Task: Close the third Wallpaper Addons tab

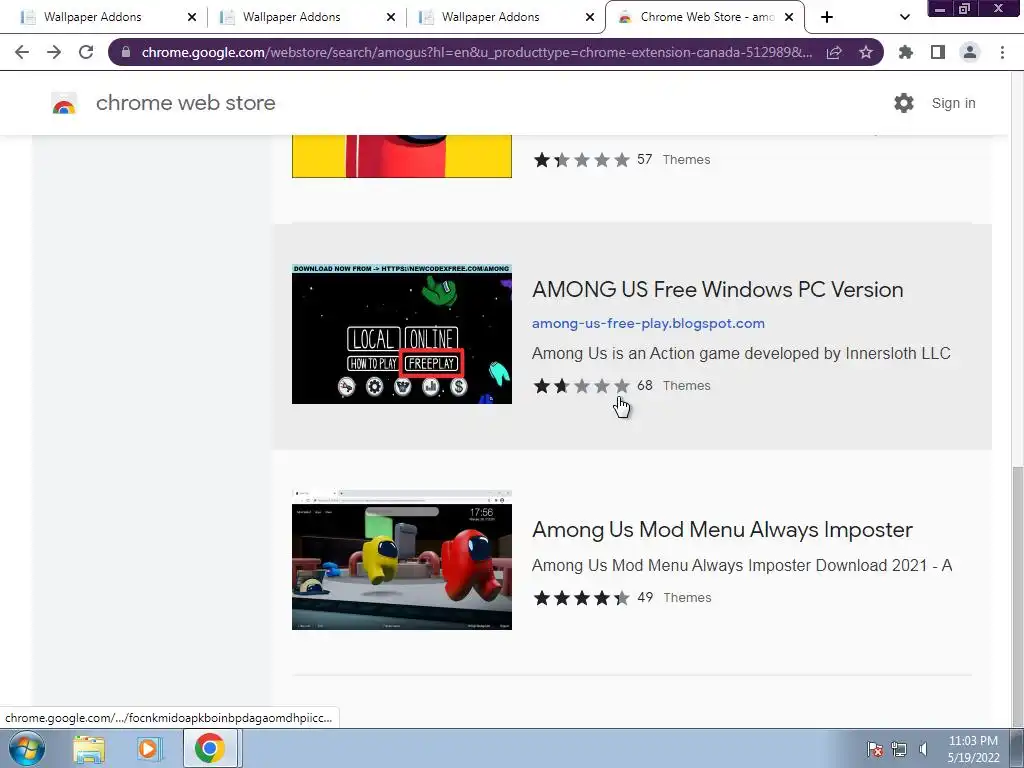Action: click(x=590, y=17)
